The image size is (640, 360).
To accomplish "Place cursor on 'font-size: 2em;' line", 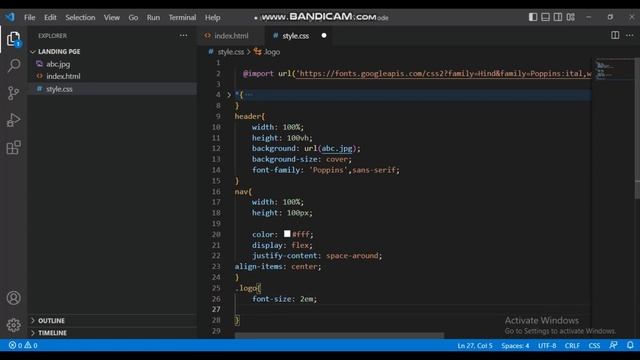I will [284, 299].
